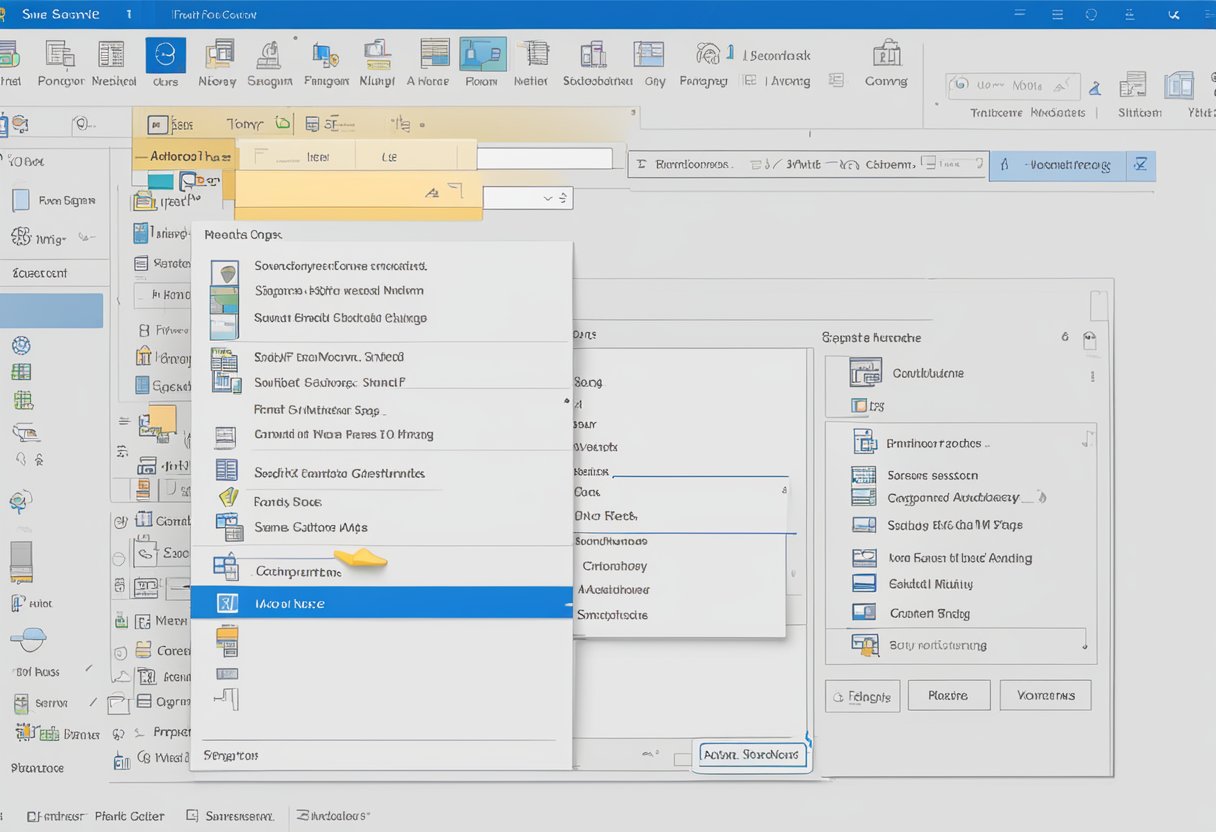Click the icon next to 'Cruonen Sndeg'
The height and width of the screenshot is (832, 1216).
coord(864,612)
